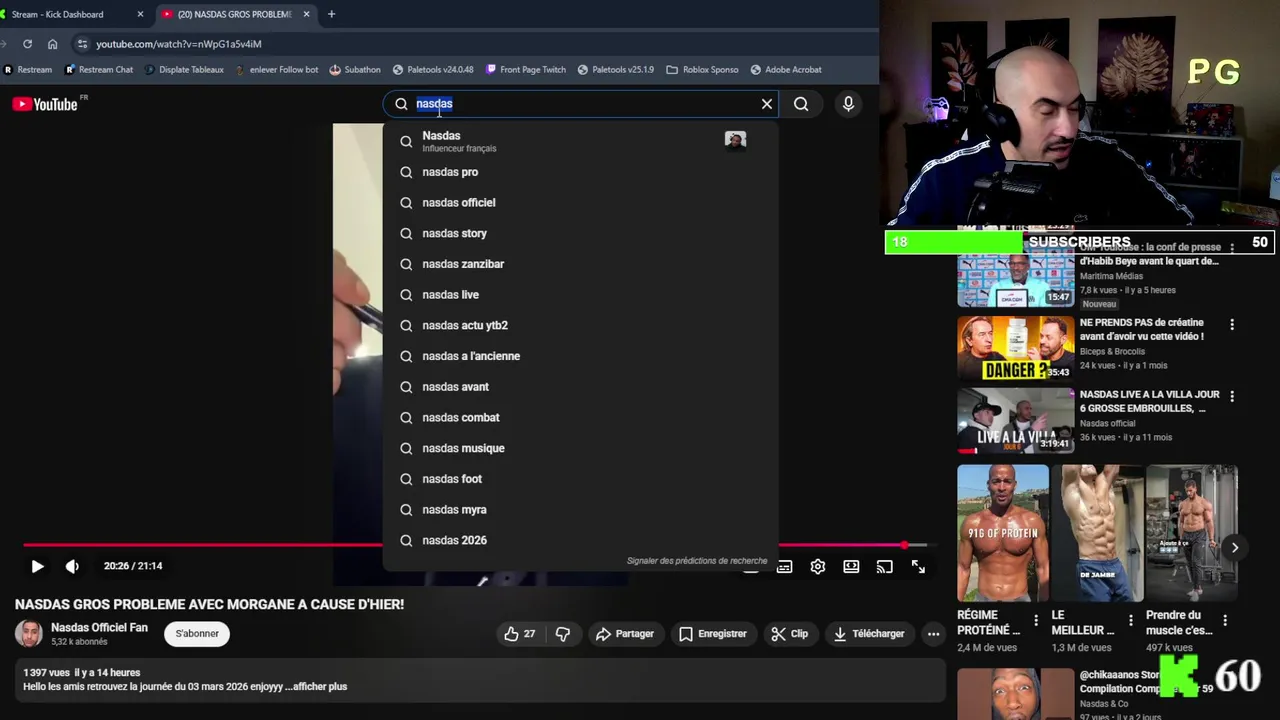1280x720 pixels.
Task: Mute the video with the speaker icon
Action: (x=72, y=566)
